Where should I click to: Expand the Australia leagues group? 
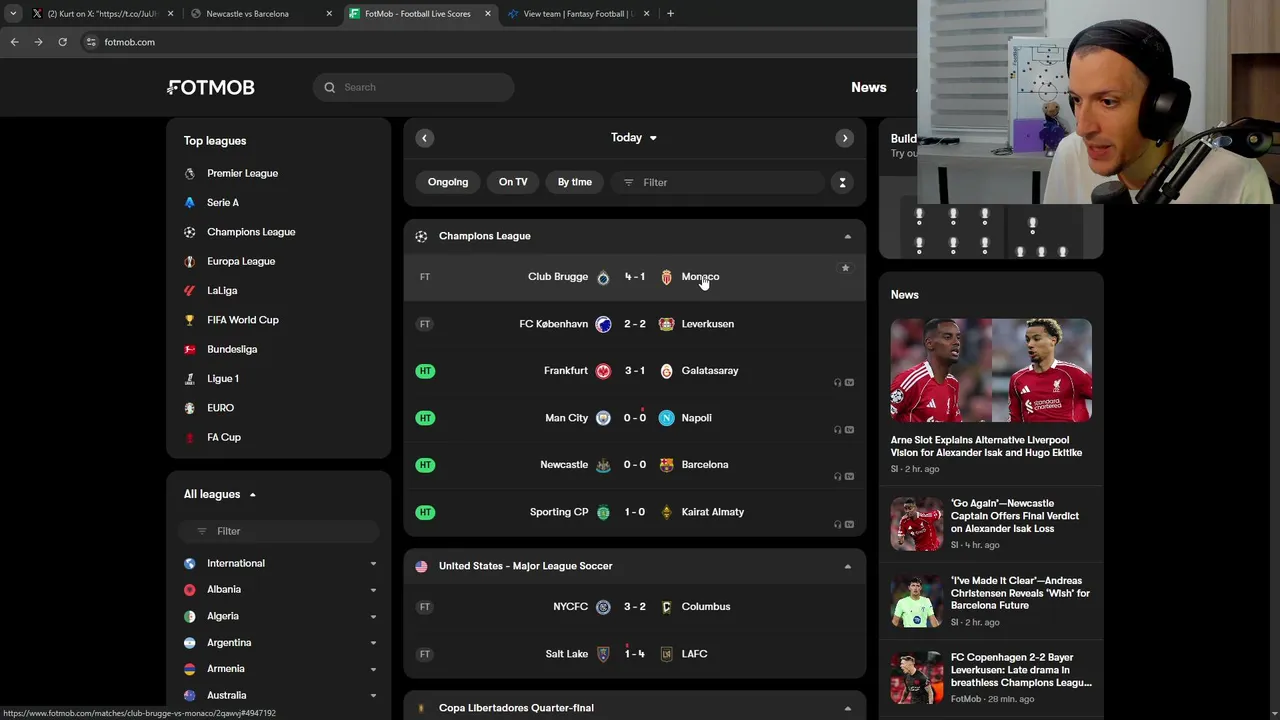pos(373,696)
